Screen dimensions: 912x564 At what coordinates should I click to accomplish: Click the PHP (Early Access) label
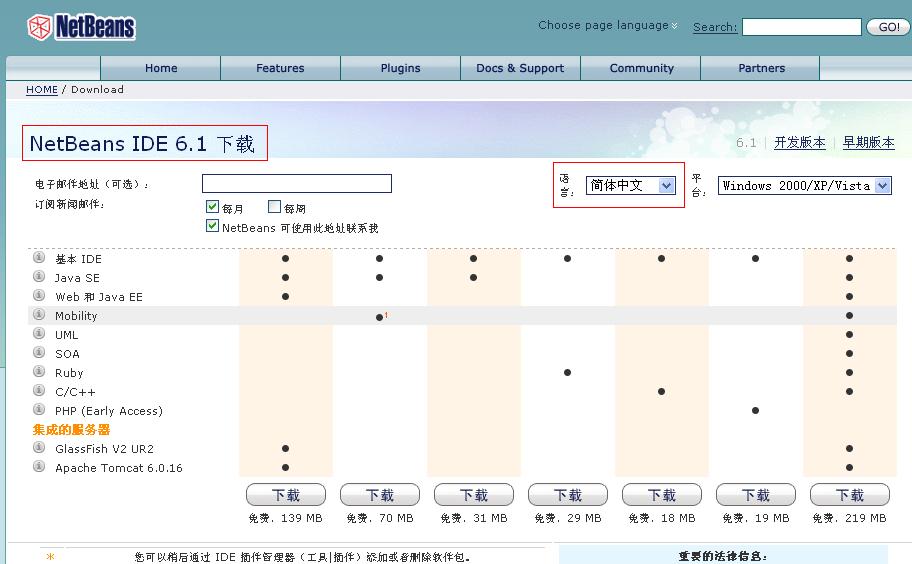pyautogui.click(x=109, y=411)
